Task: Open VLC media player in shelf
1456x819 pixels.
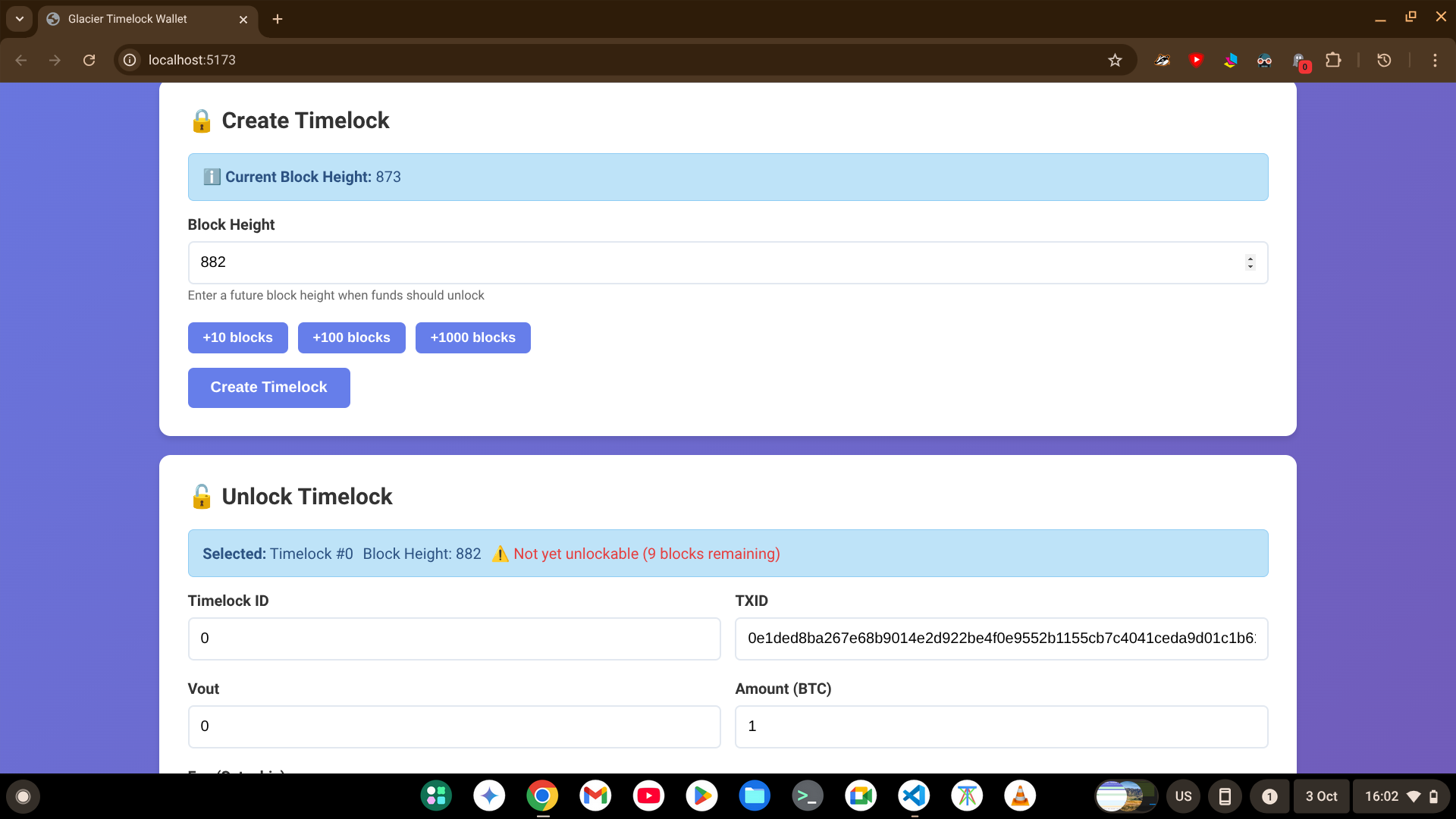Action: point(1020,795)
